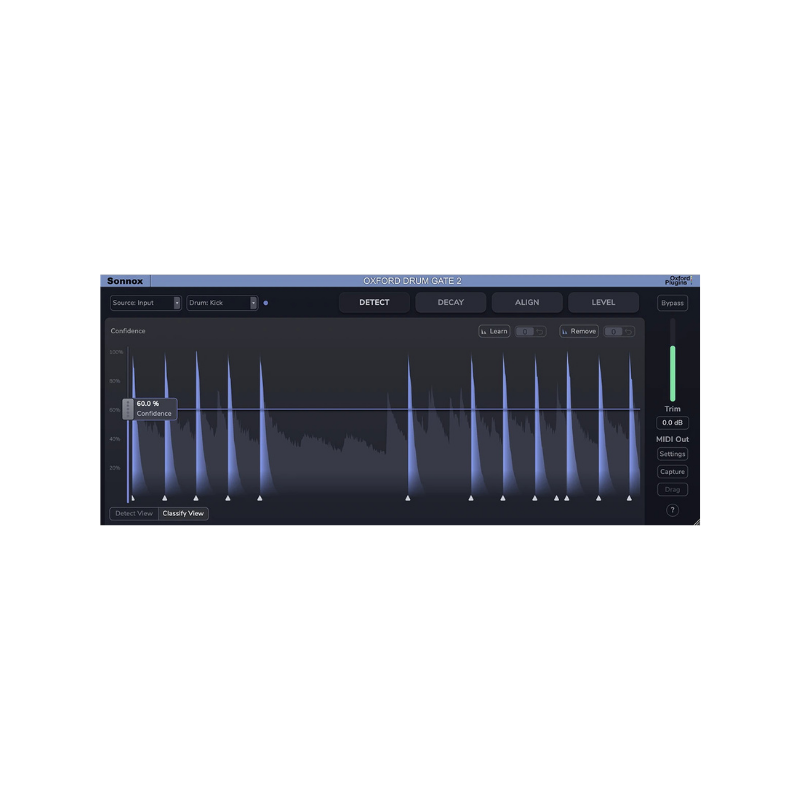Switch to Classify View
This screenshot has width=800, height=800.
(x=184, y=512)
